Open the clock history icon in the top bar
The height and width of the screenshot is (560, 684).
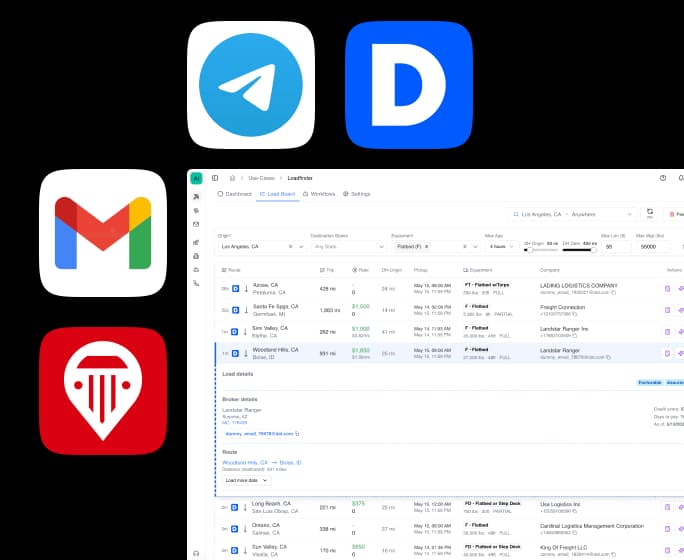(x=663, y=178)
